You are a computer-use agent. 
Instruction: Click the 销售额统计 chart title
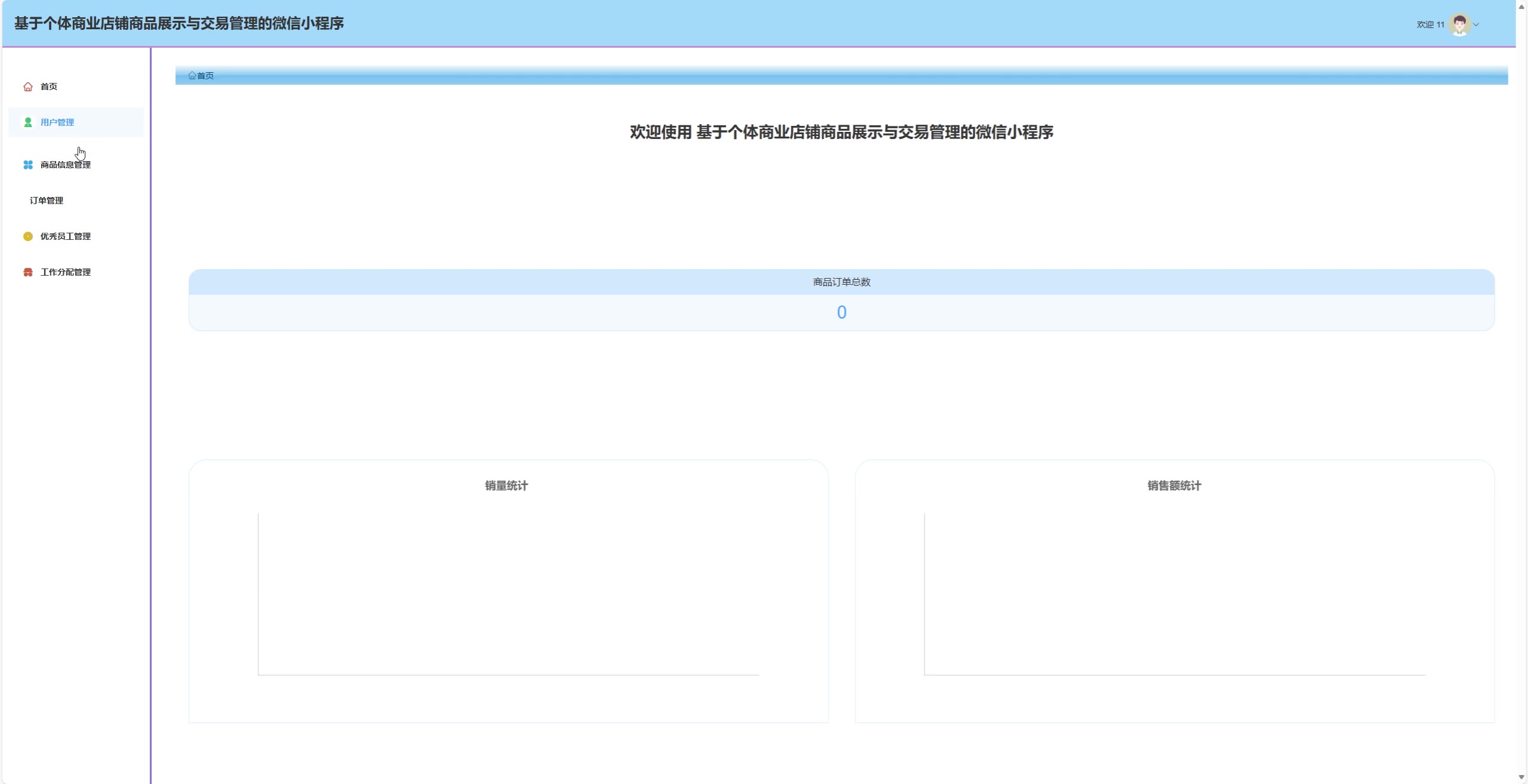[1174, 486]
